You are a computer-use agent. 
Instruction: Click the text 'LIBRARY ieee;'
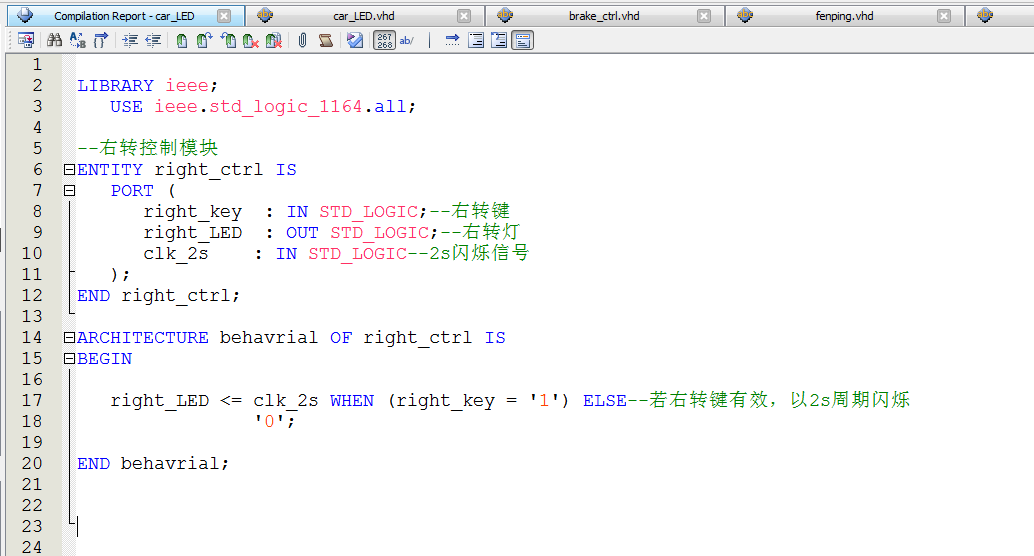pos(147,86)
